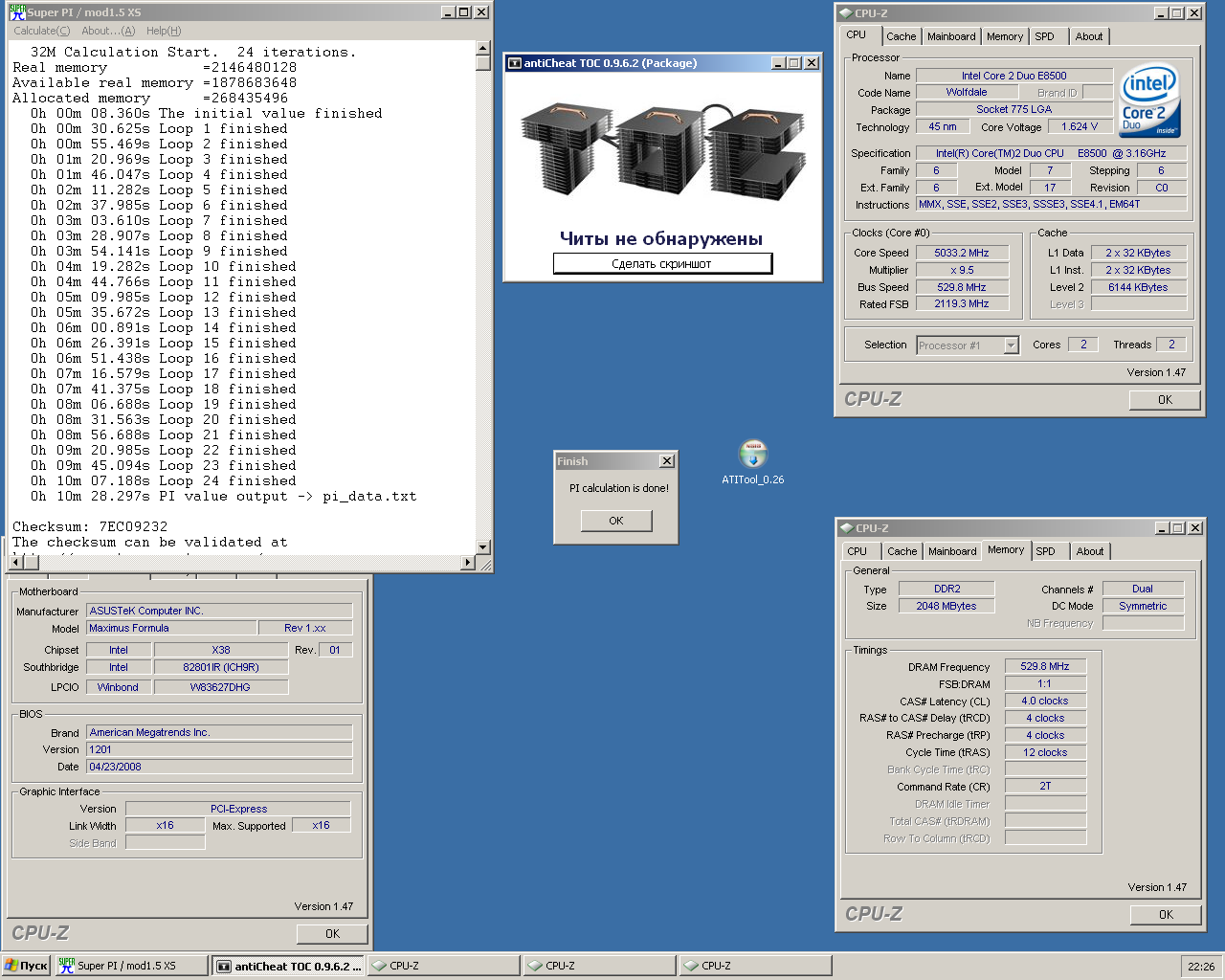Select Mainboard tab in bottom CPU-Z Memory window
This screenshot has width=1225, height=980.
pyautogui.click(x=952, y=551)
